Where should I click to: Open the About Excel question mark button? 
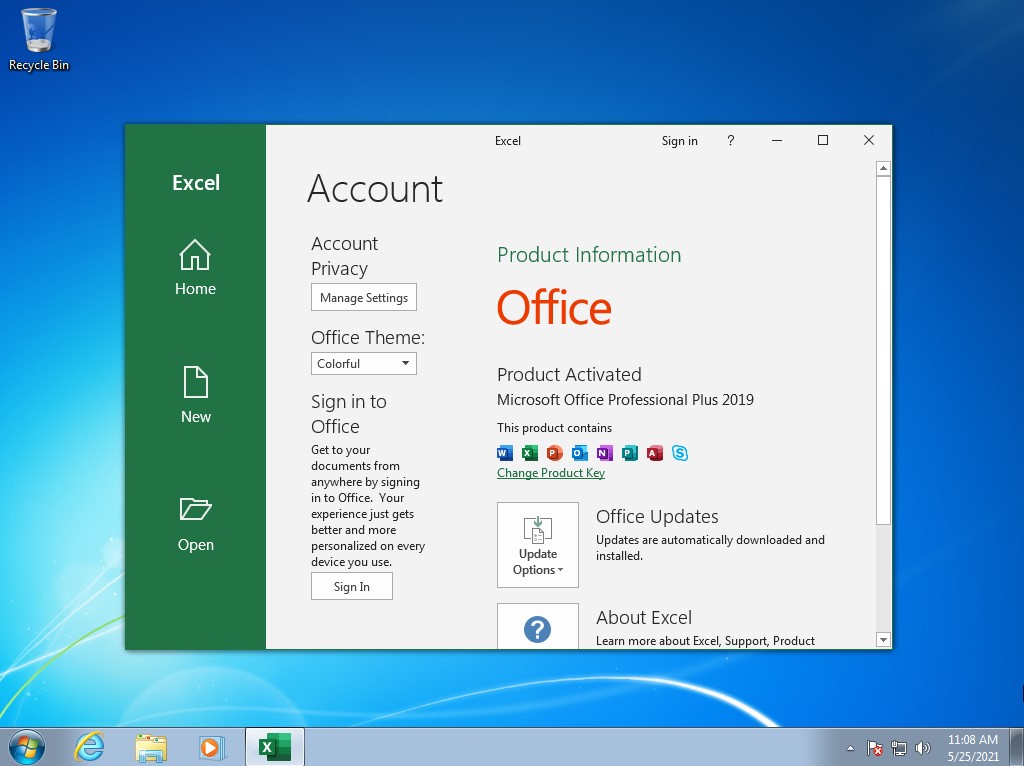pos(537,626)
